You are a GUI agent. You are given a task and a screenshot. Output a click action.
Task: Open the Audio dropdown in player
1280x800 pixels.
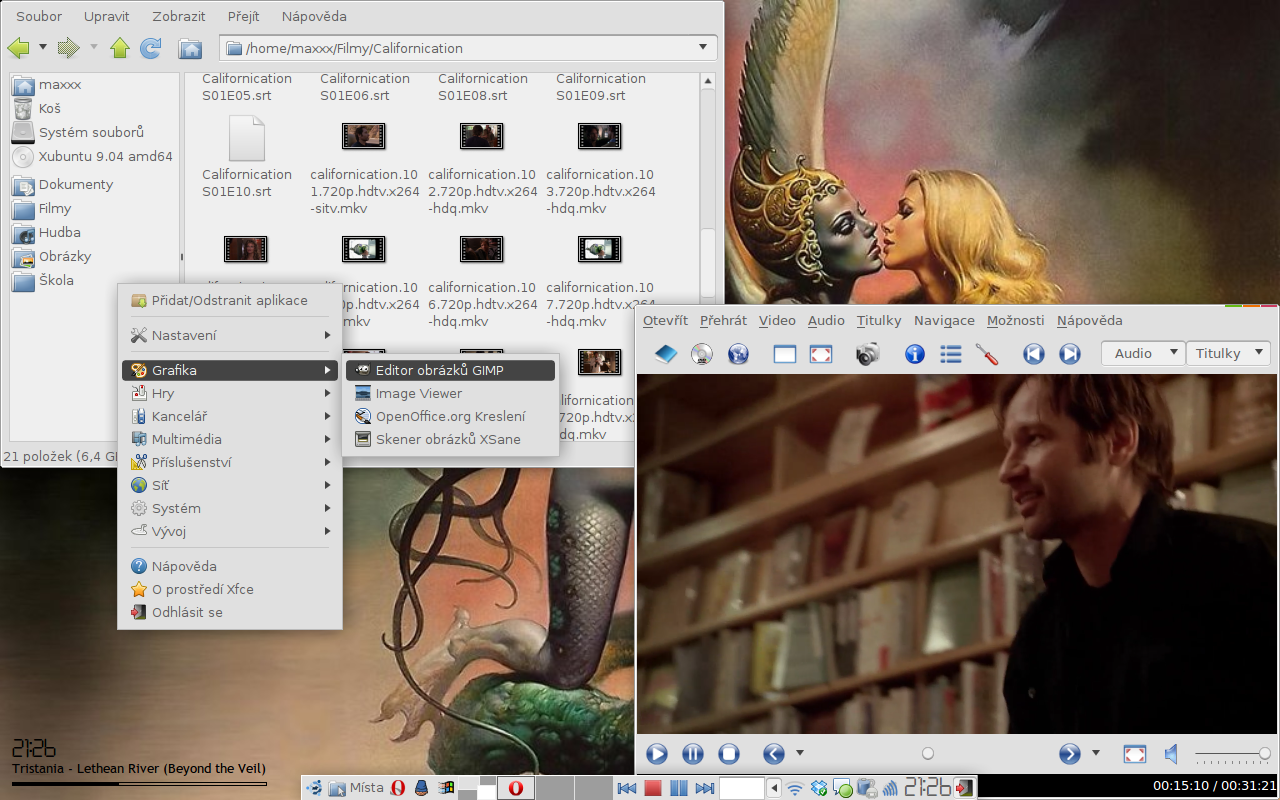click(1142, 353)
